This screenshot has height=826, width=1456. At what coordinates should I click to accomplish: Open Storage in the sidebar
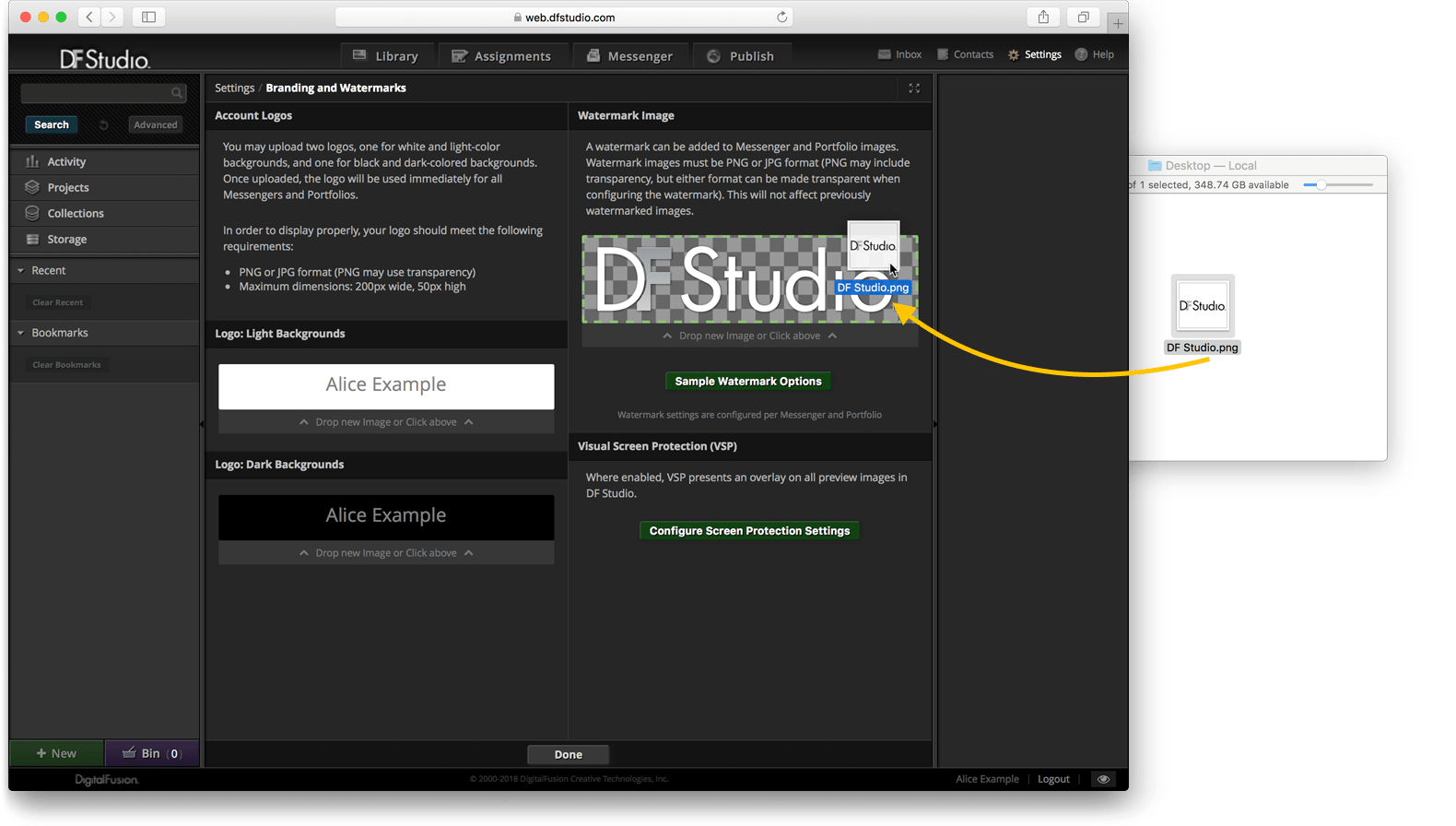point(104,239)
